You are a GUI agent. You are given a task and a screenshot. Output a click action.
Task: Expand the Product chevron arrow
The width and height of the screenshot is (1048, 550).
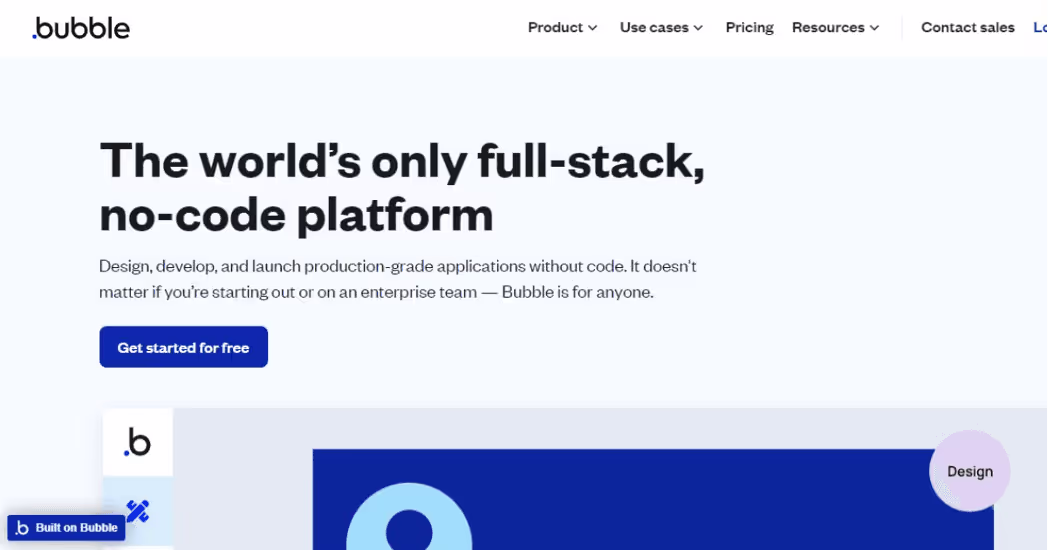pos(592,28)
